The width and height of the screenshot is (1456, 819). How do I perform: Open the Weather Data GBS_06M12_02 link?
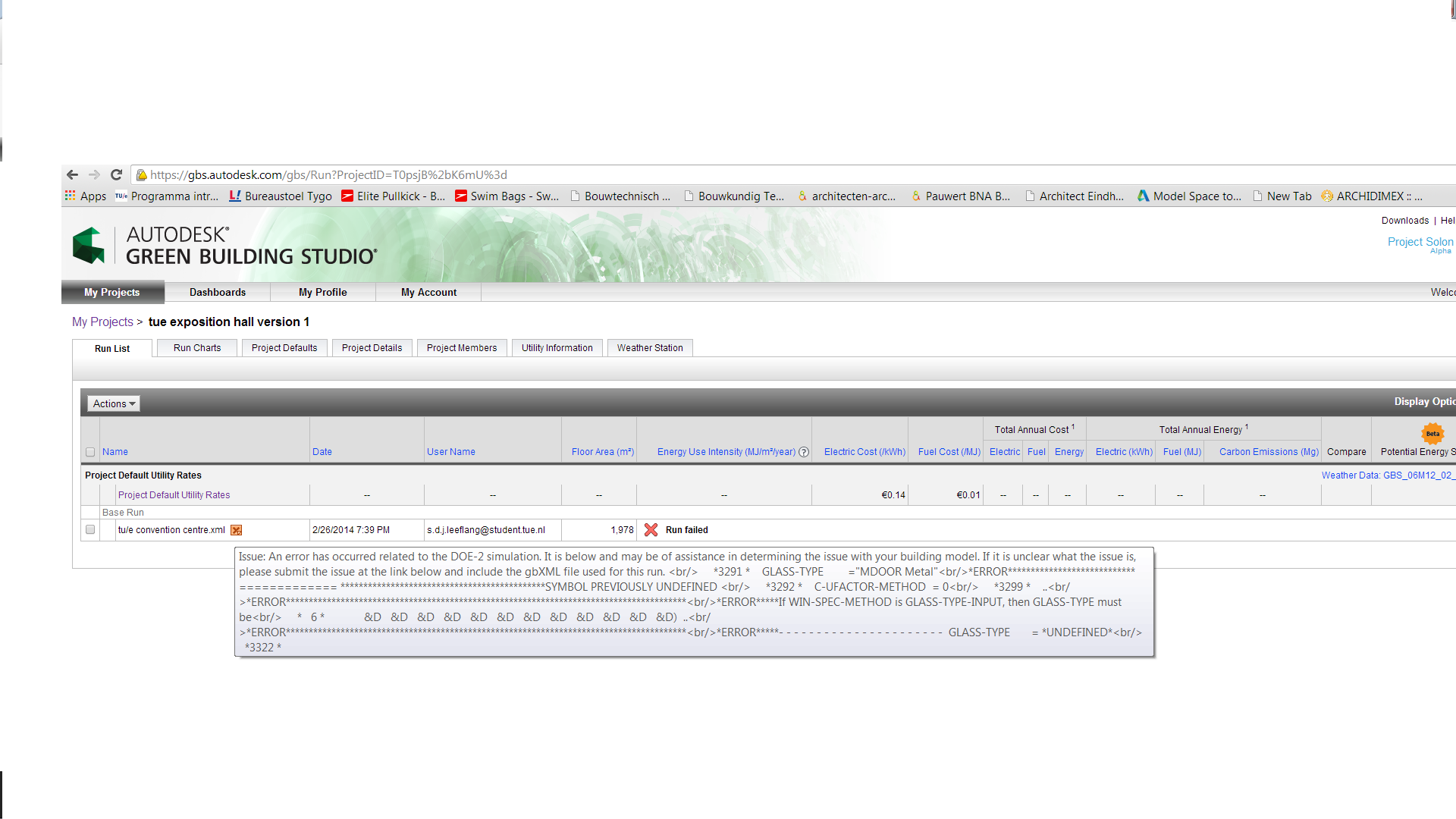pyautogui.click(x=1388, y=475)
